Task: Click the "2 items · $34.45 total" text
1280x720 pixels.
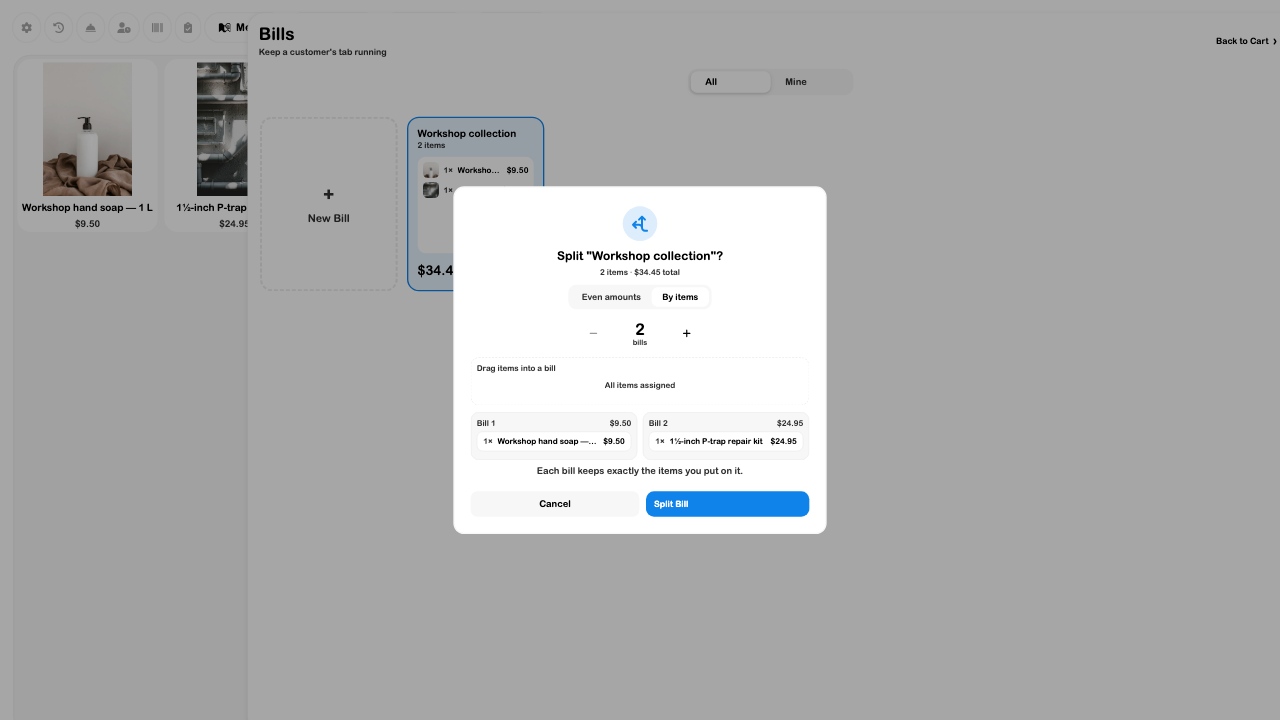Action: click(640, 272)
